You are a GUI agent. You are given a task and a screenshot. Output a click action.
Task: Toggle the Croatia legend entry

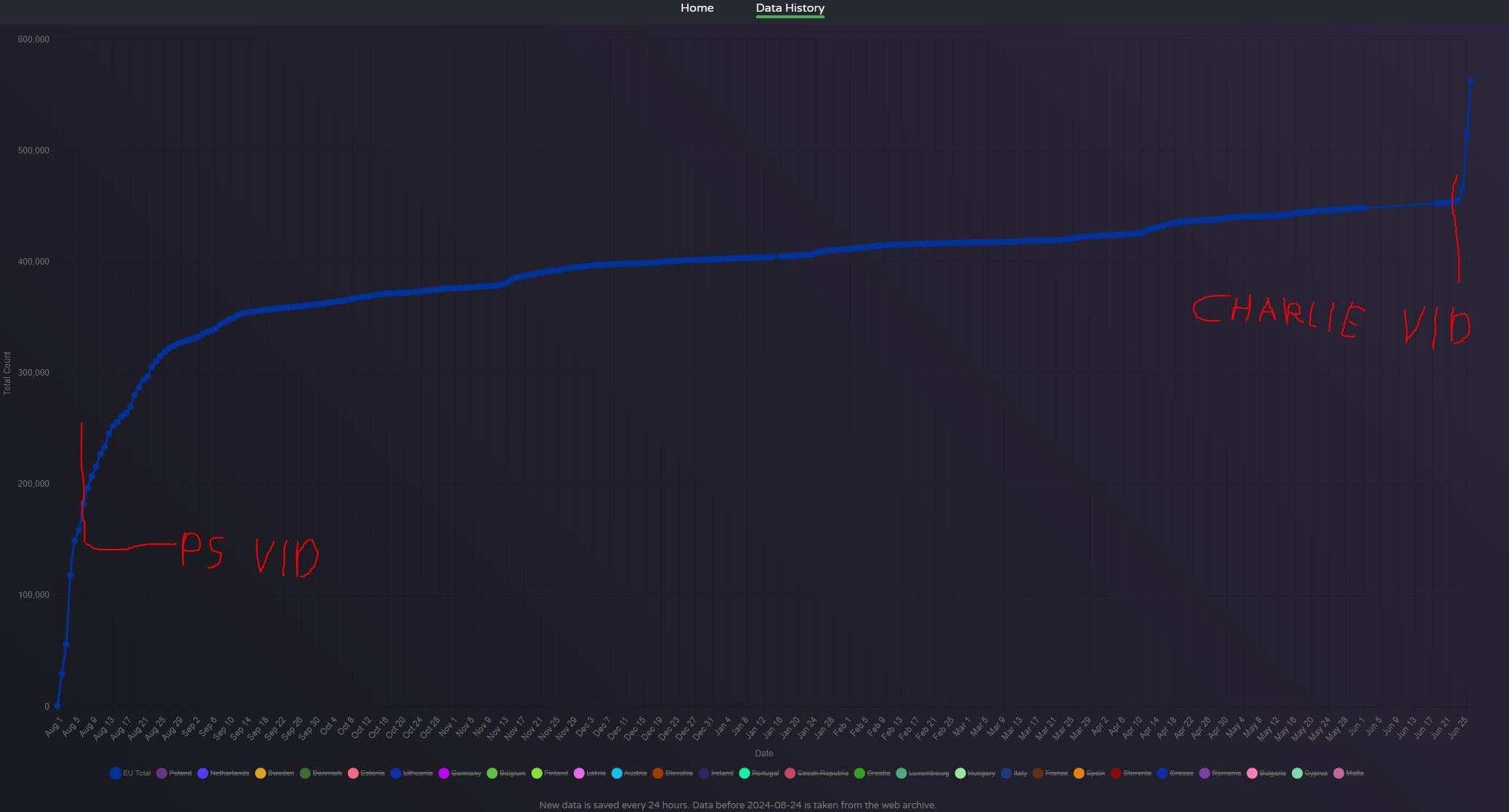[873, 773]
